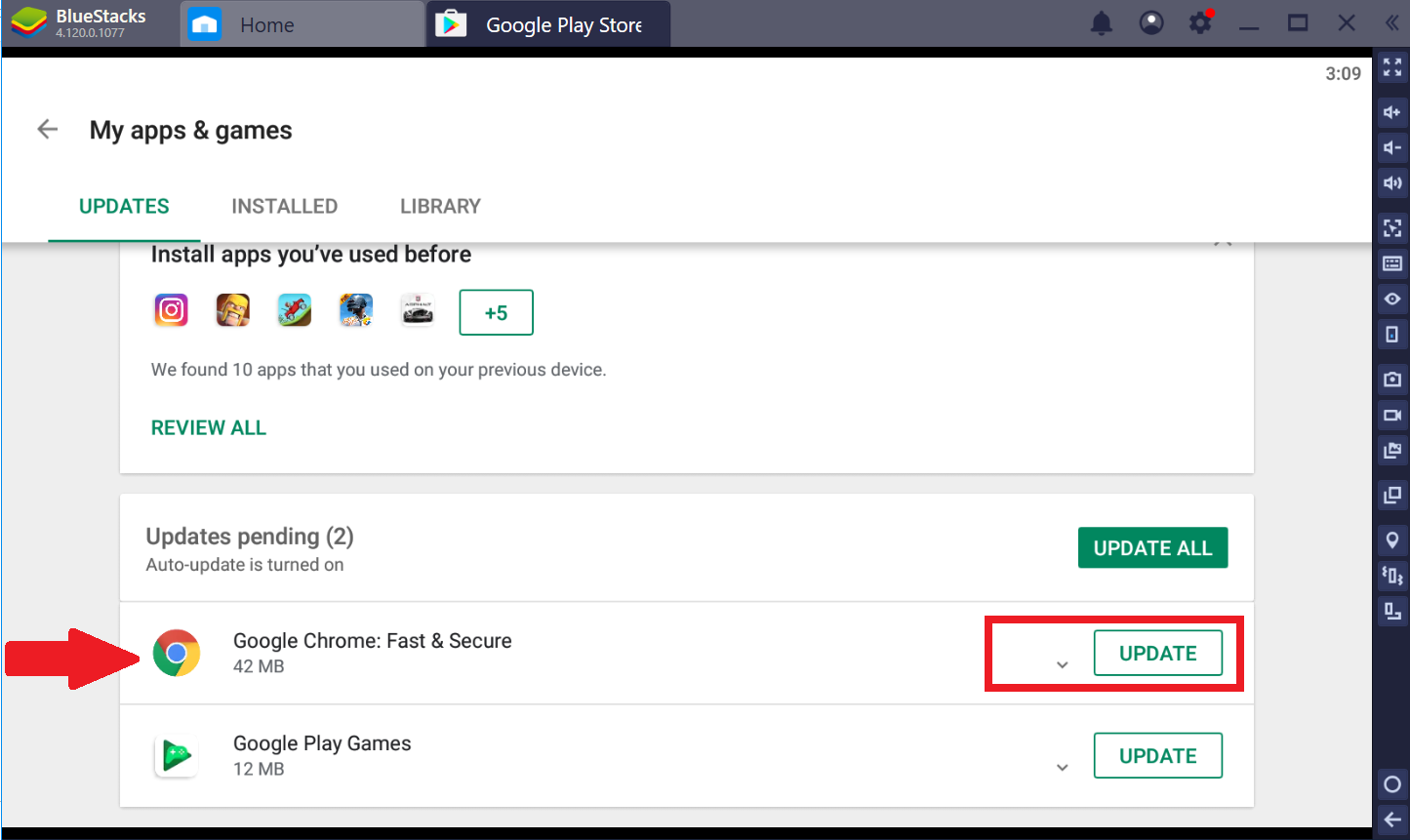
Task: Click the Google Chrome app icon
Action: coord(177,653)
